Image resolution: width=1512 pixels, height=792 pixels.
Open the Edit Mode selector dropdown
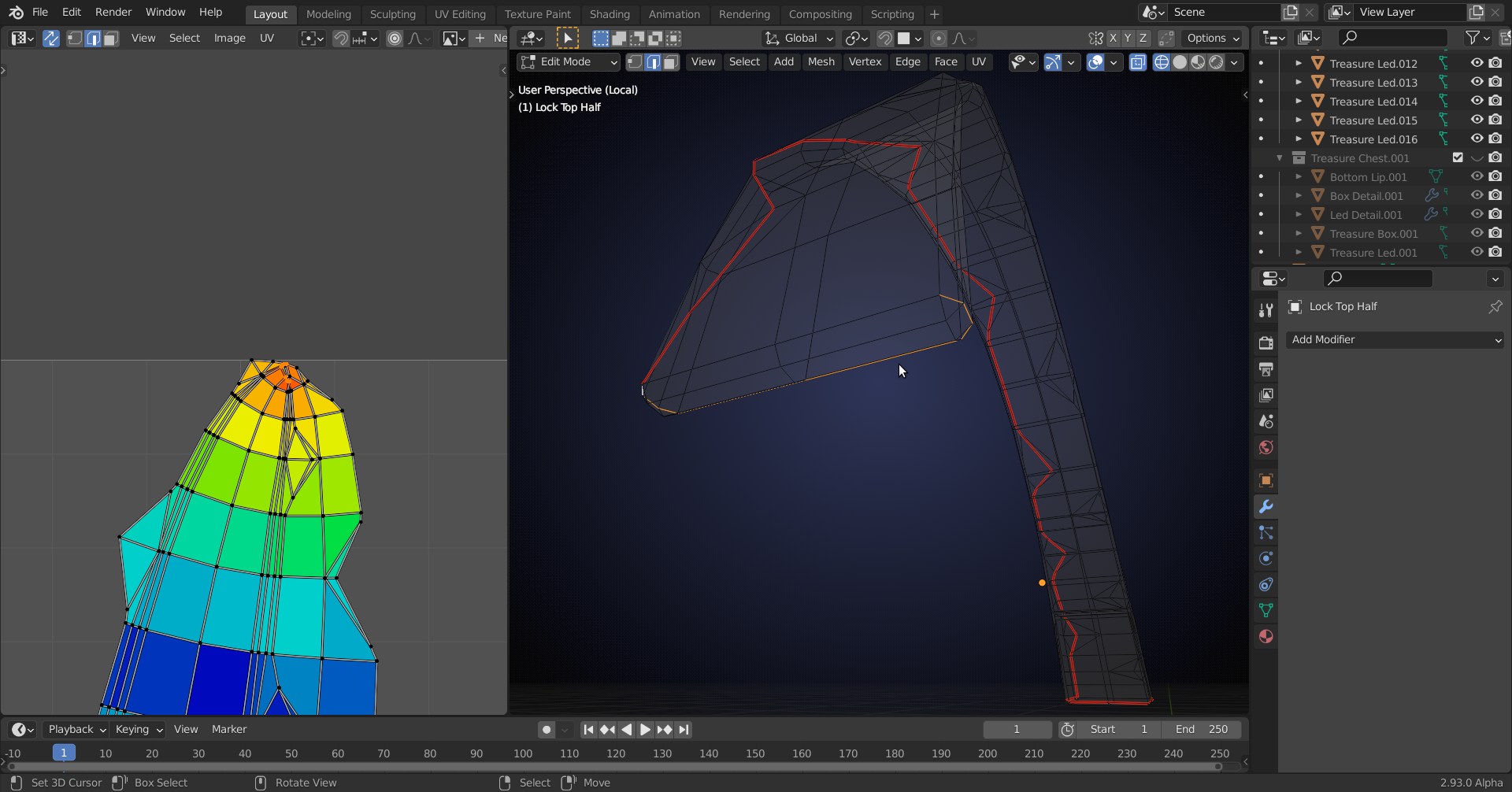pyautogui.click(x=569, y=62)
